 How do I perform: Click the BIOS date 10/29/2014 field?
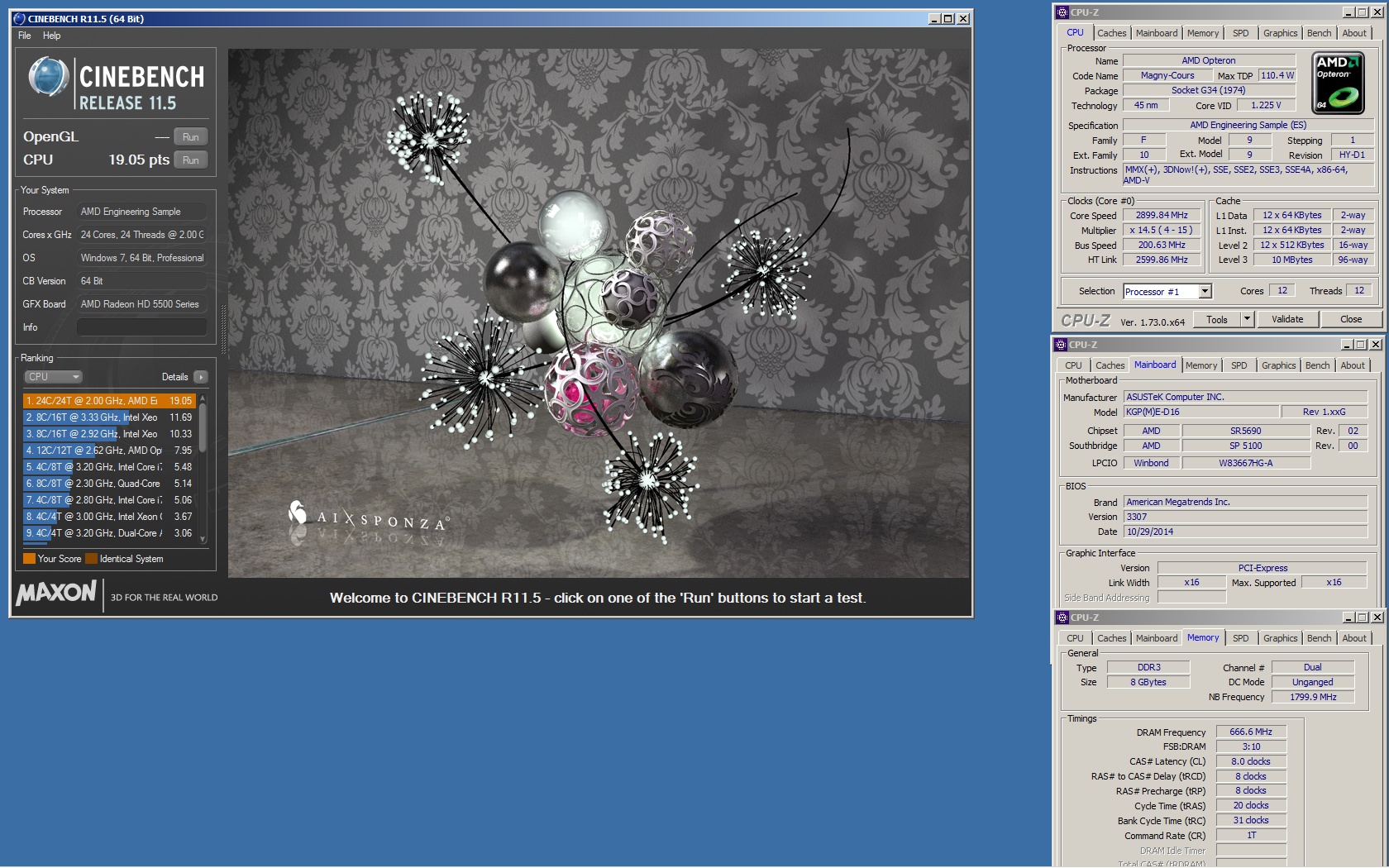[1245, 532]
